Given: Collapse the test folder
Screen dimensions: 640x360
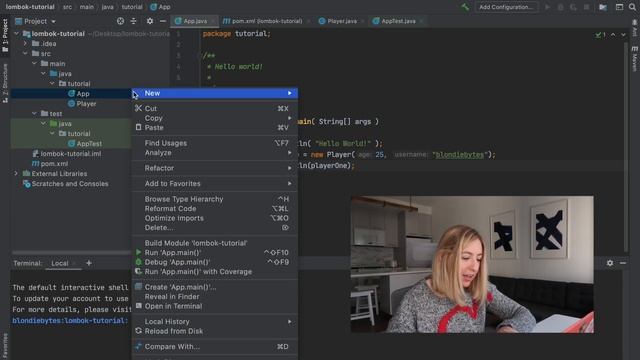Looking at the screenshot, I should click(x=34, y=113).
